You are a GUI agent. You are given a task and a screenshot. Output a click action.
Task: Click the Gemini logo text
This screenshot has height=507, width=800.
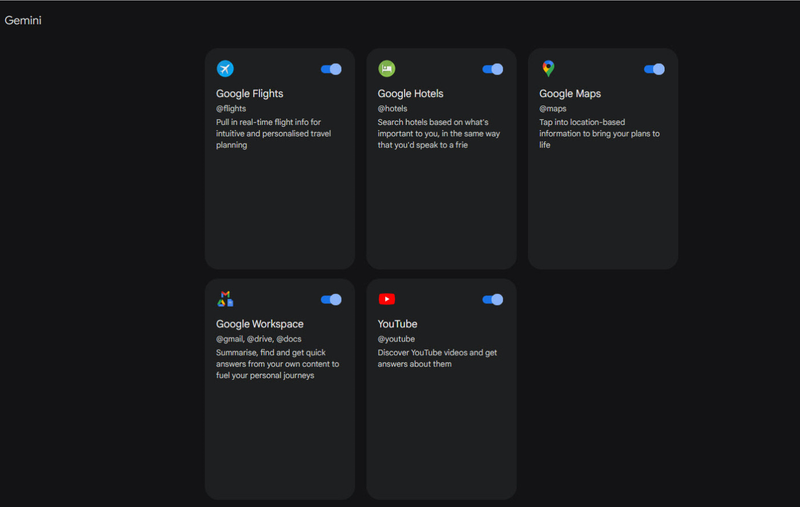pos(23,20)
